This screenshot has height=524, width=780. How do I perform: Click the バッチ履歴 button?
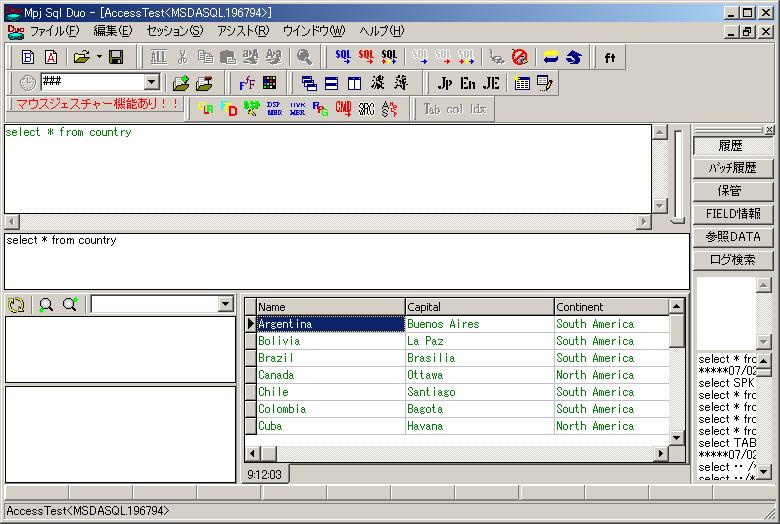click(733, 168)
